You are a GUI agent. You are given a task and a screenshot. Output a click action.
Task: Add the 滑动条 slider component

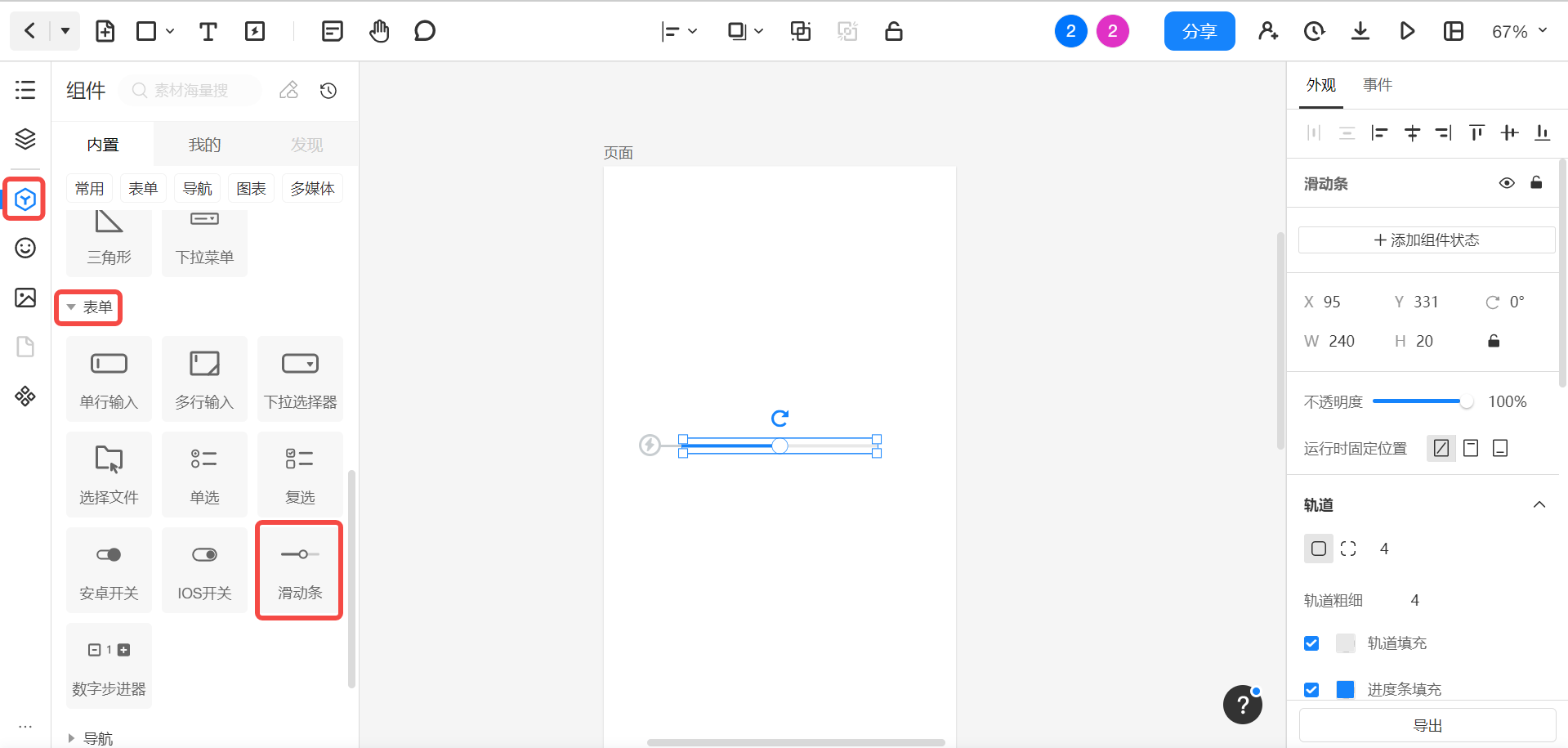pos(300,570)
